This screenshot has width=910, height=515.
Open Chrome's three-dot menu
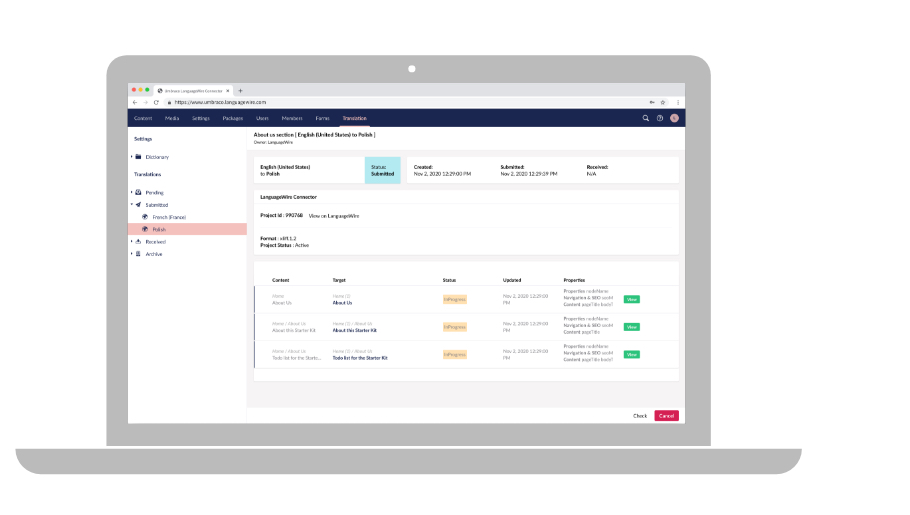coord(677,102)
